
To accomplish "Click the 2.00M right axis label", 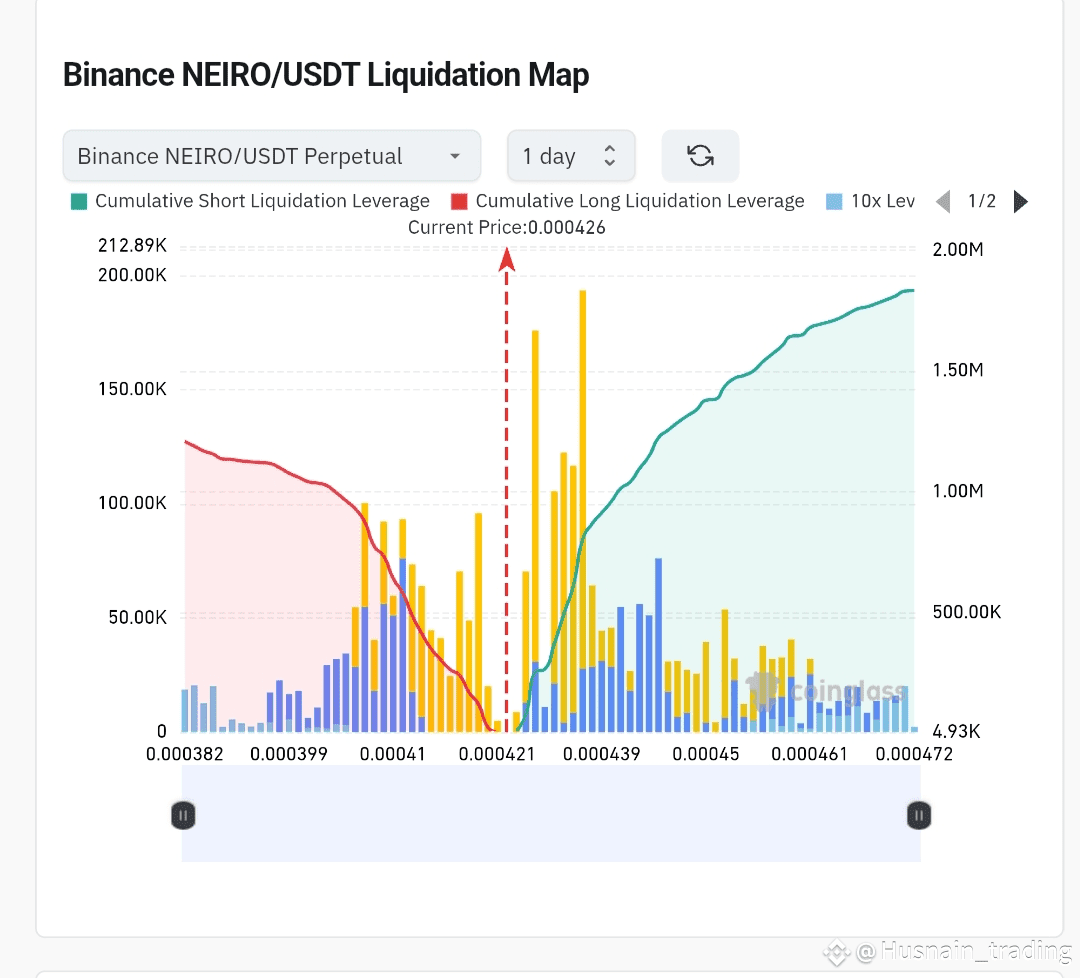I will 958,249.
